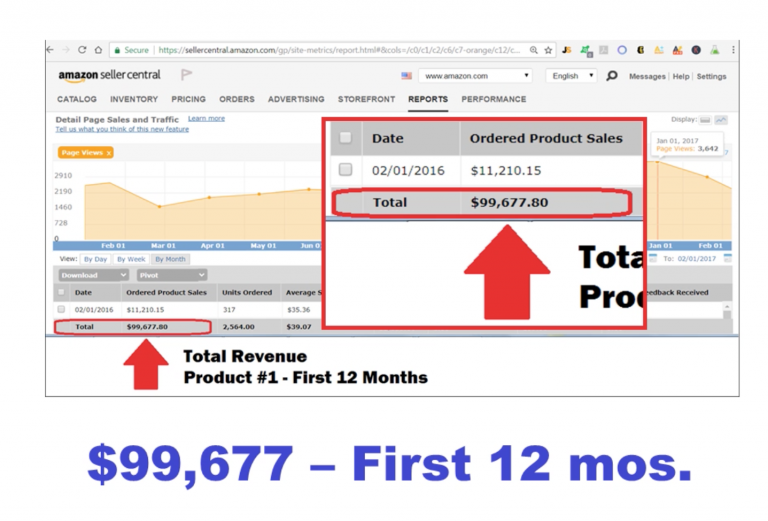Switch the display to table view icon
Image resolution: width=768 pixels, height=521 pixels.
[705, 119]
